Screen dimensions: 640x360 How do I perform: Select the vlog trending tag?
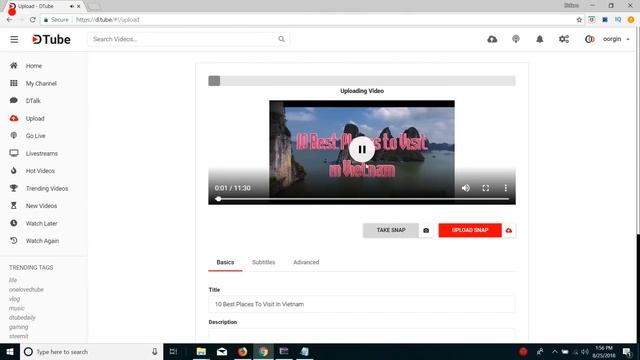click(x=14, y=299)
